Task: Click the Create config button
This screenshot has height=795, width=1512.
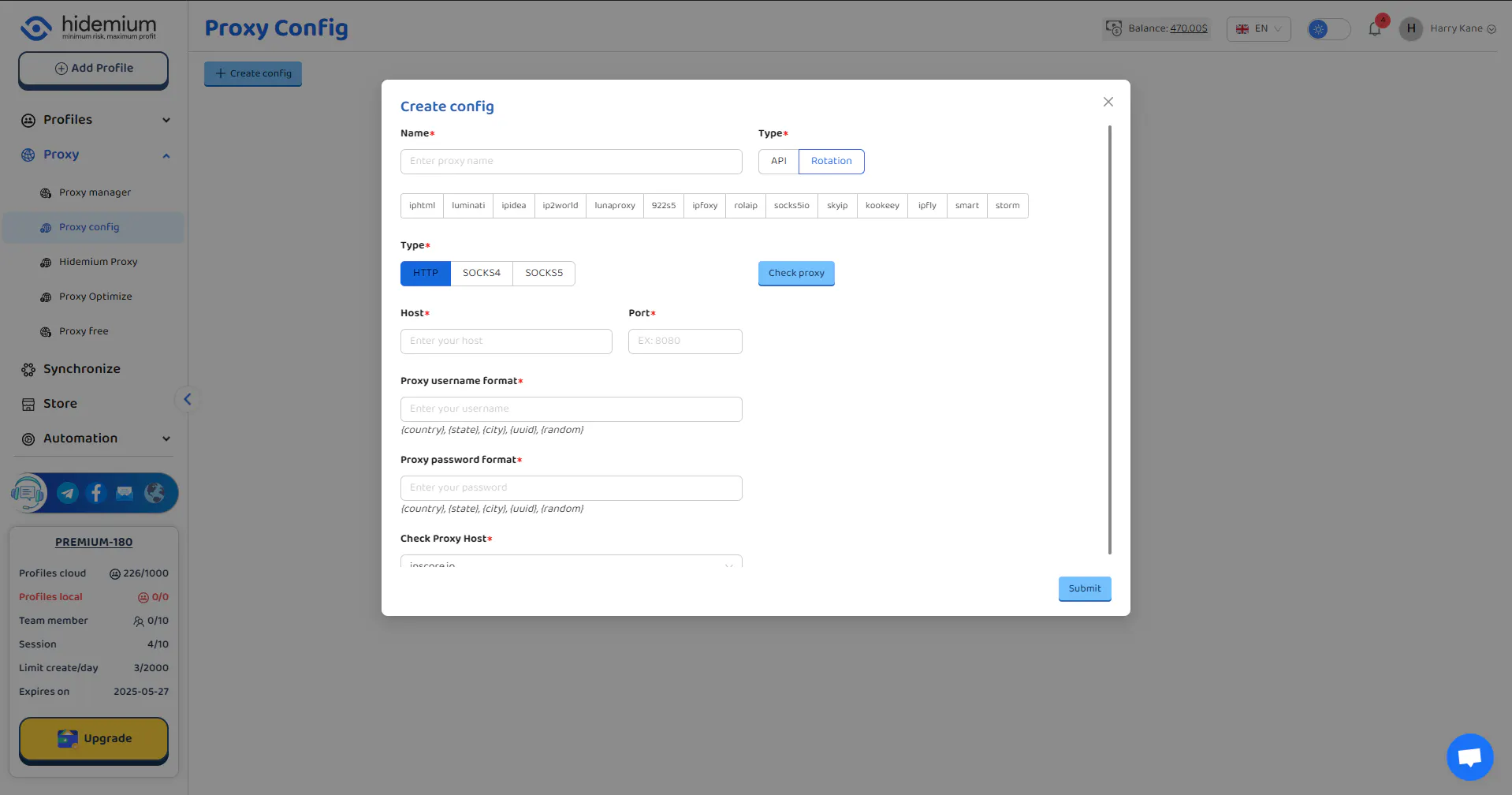Action: 253,73
